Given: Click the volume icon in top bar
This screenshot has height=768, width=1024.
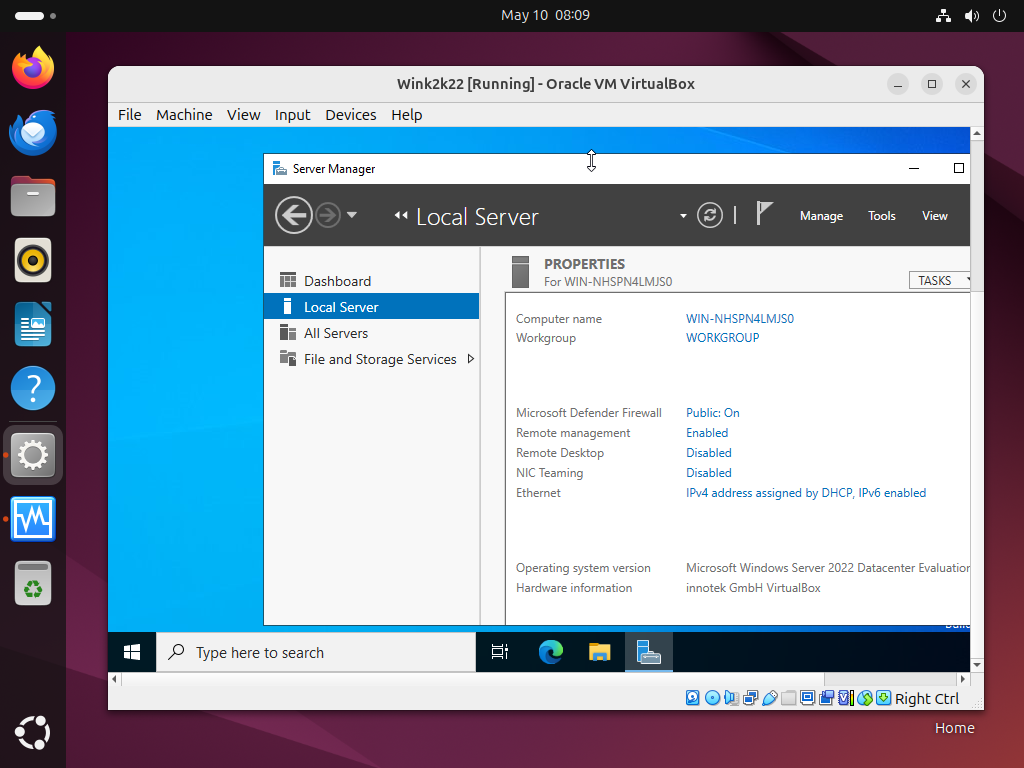Looking at the screenshot, I should tap(972, 16).
